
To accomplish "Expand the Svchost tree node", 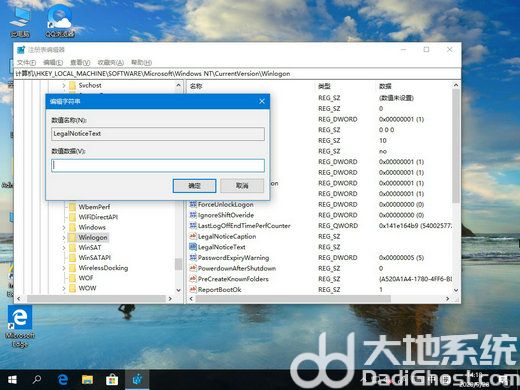I will [64, 86].
